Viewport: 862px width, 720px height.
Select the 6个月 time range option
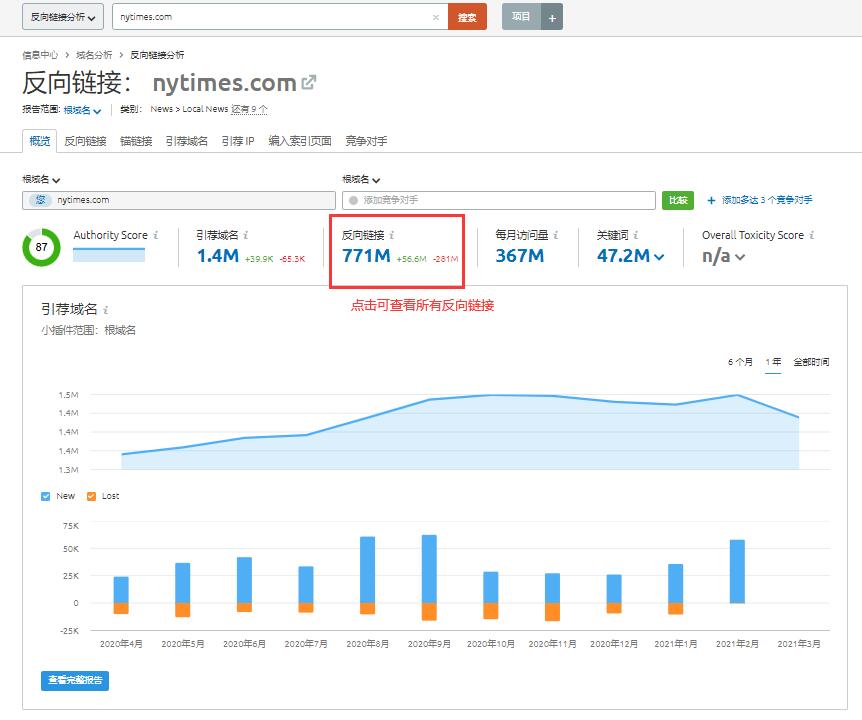point(742,362)
